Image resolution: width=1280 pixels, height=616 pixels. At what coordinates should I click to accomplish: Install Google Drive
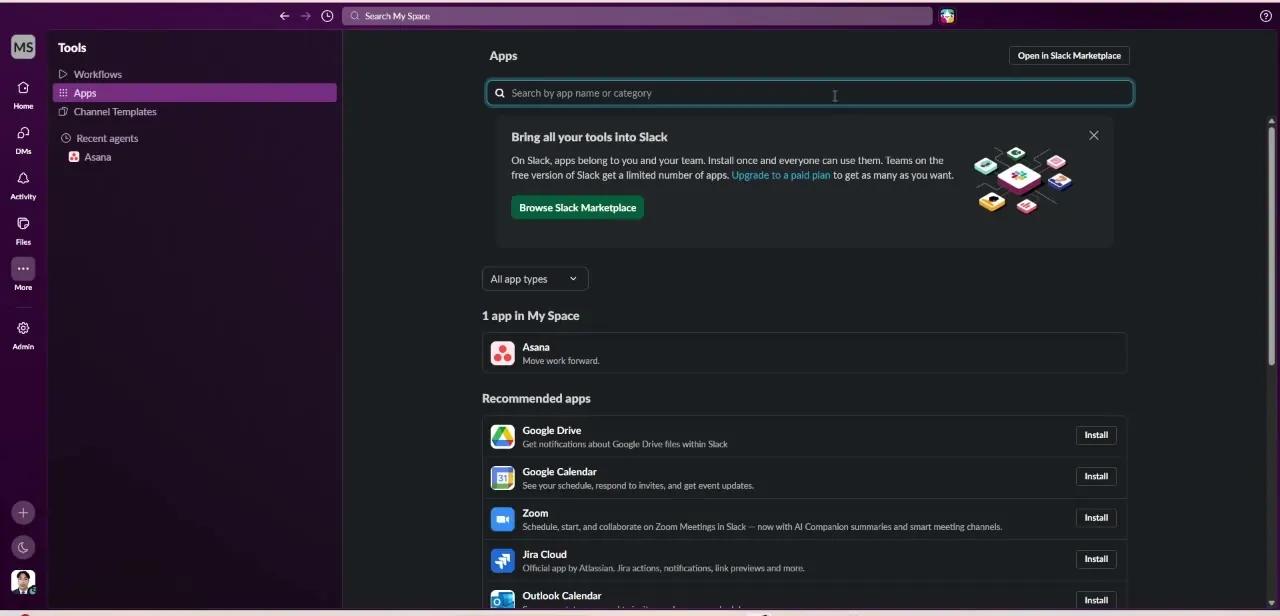[x=1096, y=435]
